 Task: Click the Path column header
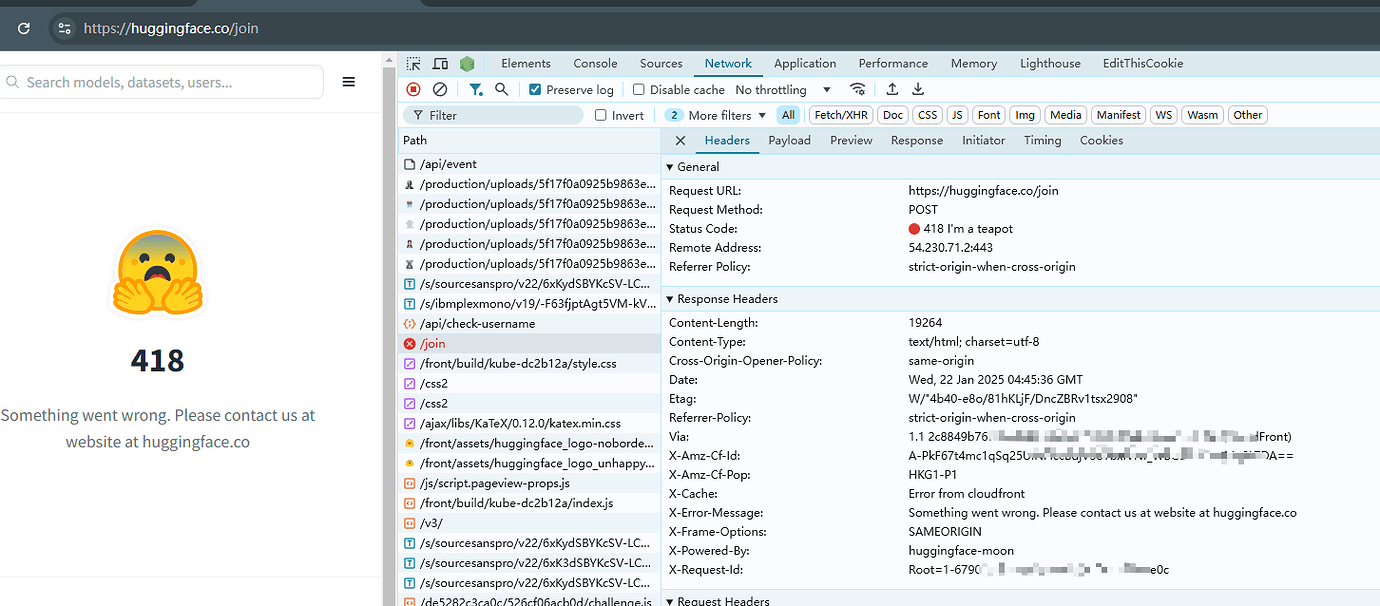pyautogui.click(x=530, y=141)
